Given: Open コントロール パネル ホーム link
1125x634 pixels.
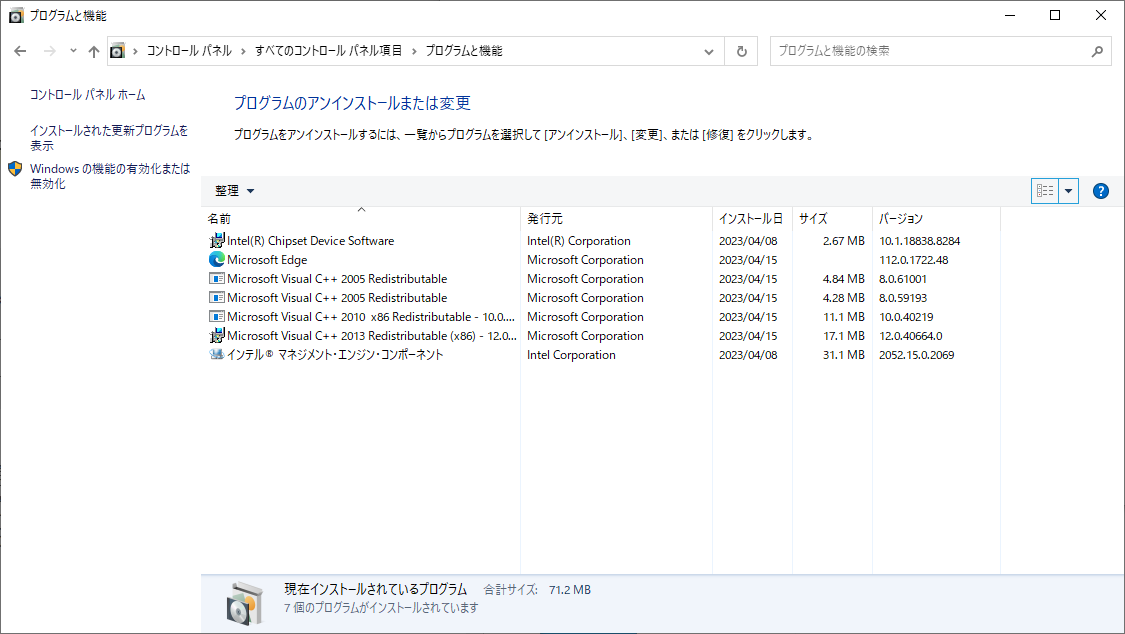Looking at the screenshot, I should click(x=88, y=95).
